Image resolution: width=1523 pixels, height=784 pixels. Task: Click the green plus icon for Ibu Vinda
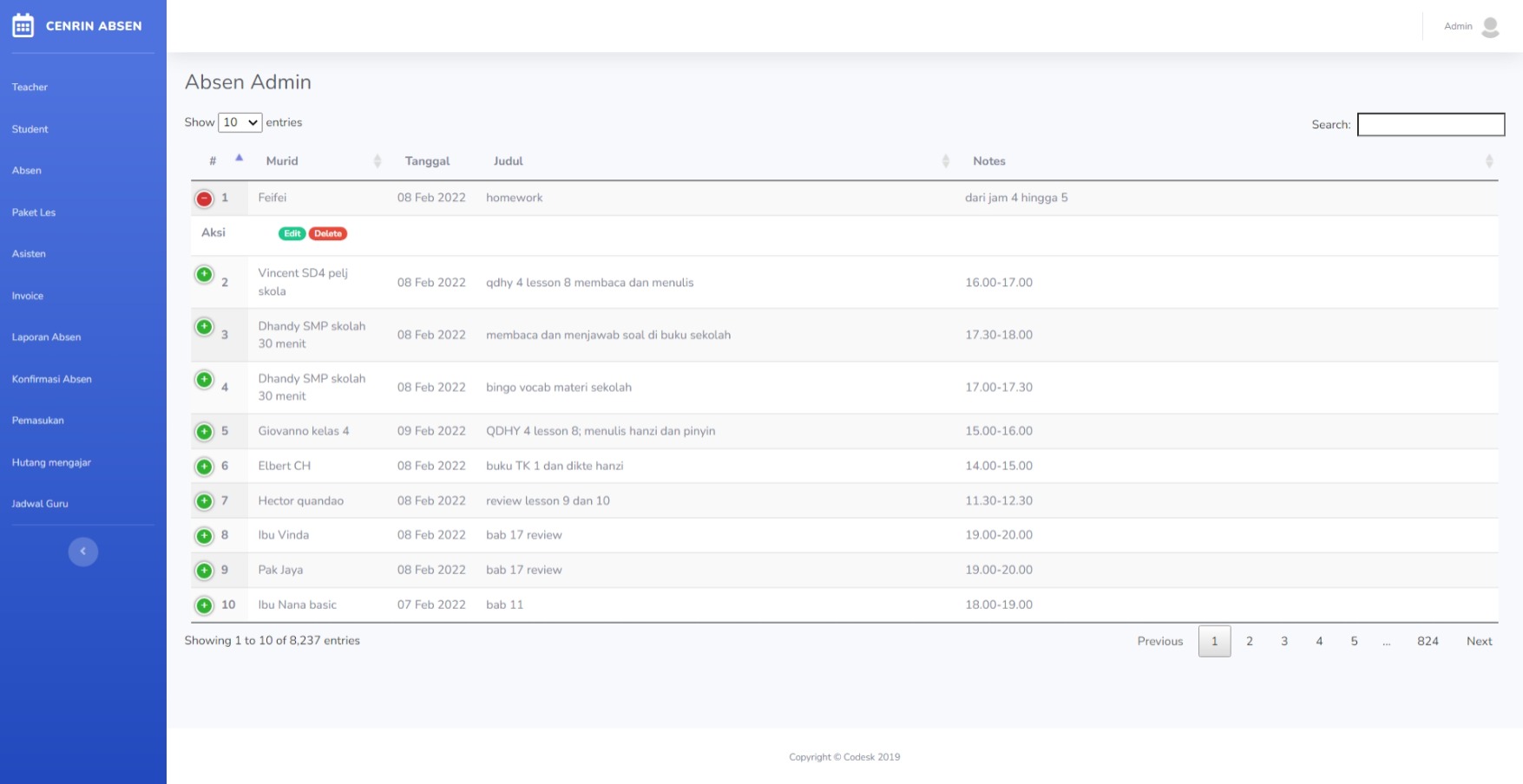[x=204, y=536]
